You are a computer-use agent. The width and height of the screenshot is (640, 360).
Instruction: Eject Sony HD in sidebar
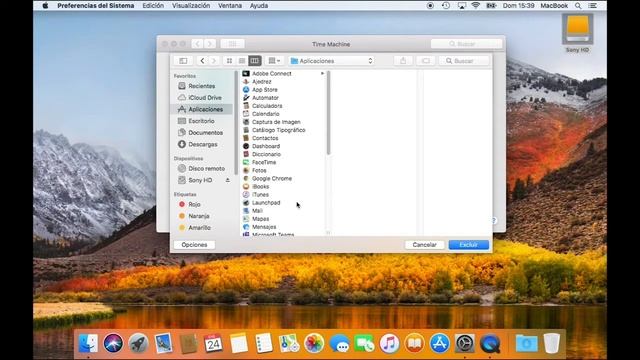[x=227, y=180]
